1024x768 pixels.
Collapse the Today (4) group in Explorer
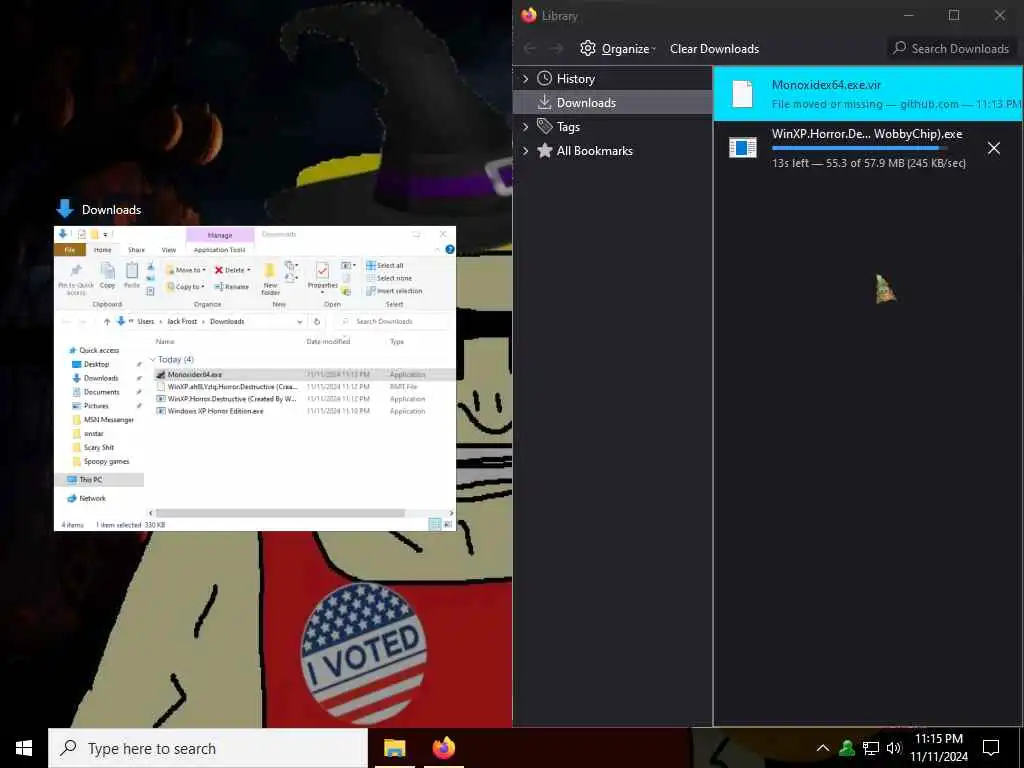point(153,359)
